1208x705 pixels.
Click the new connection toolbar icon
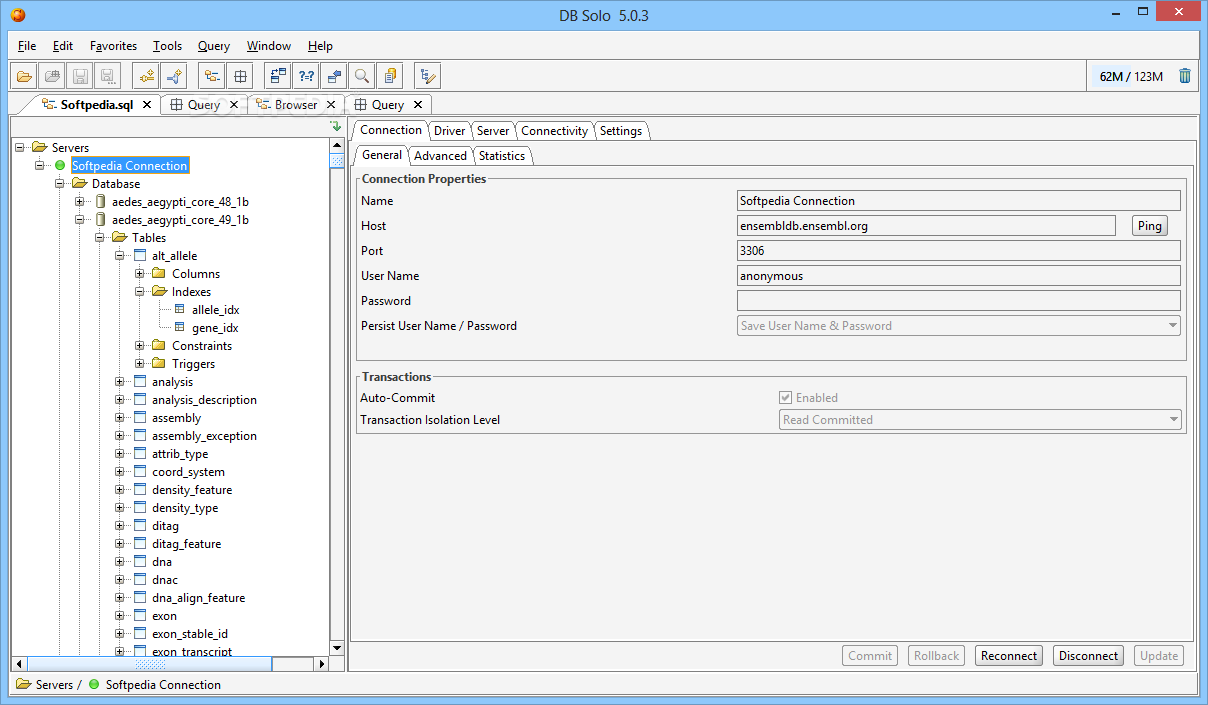(174, 76)
